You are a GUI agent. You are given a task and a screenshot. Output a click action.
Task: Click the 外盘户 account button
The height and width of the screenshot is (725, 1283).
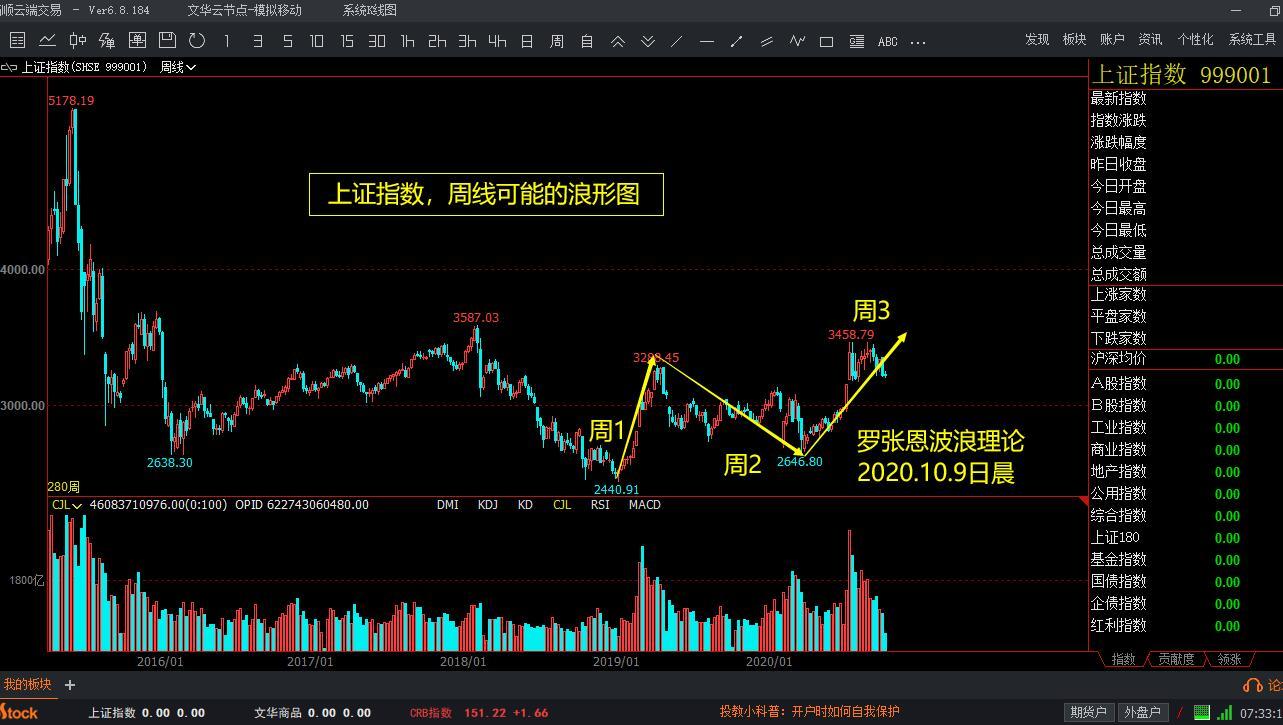[x=1141, y=712]
